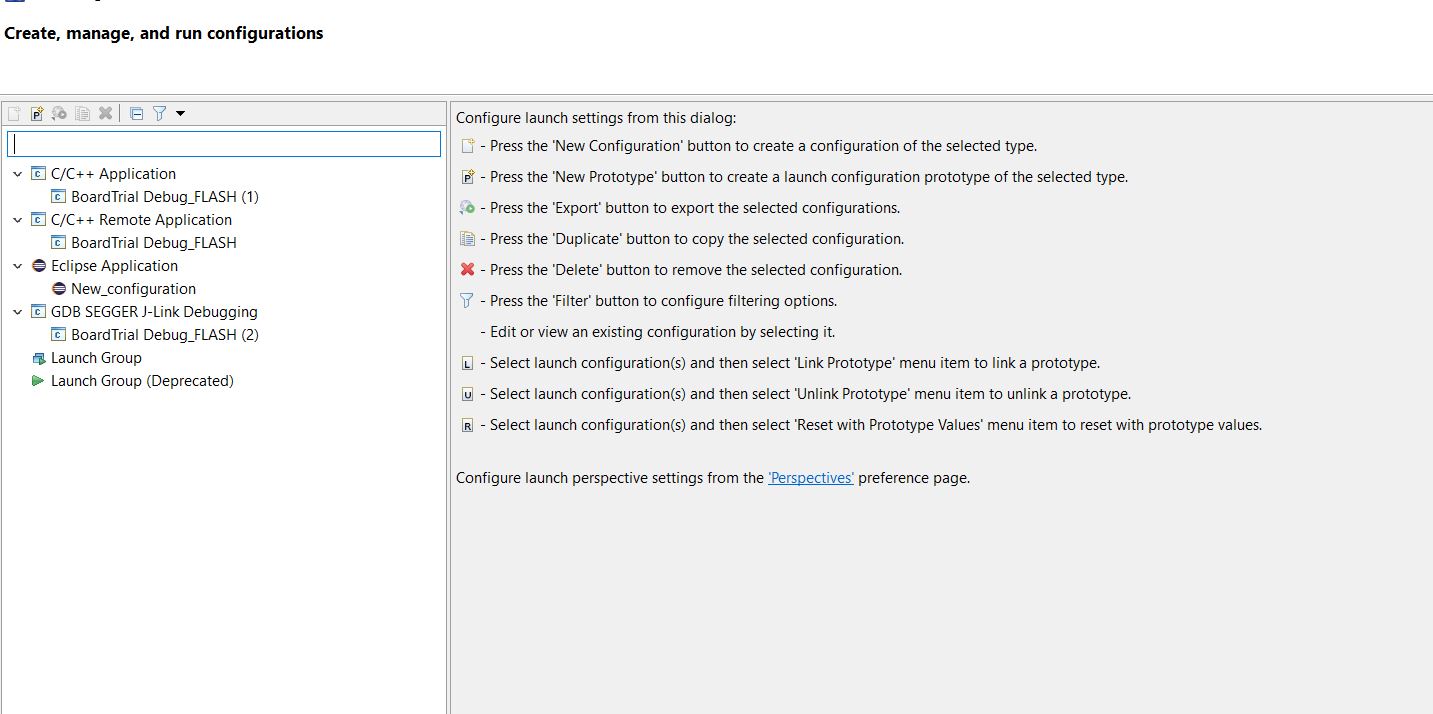Click the configuration filter text field

click(223, 143)
